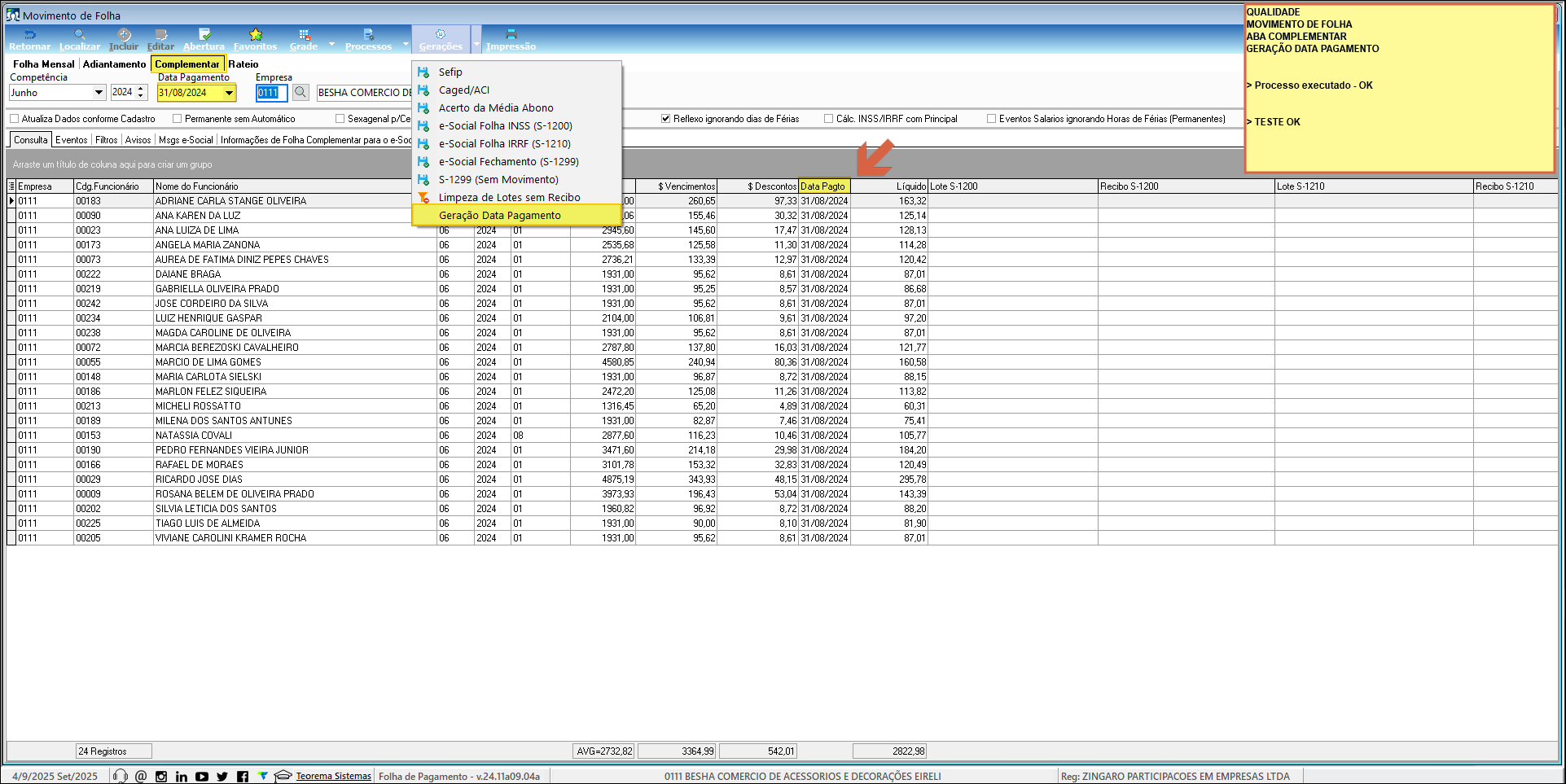Click the Grade toolbar icon
The width and height of the screenshot is (1566, 784).
[x=304, y=34]
